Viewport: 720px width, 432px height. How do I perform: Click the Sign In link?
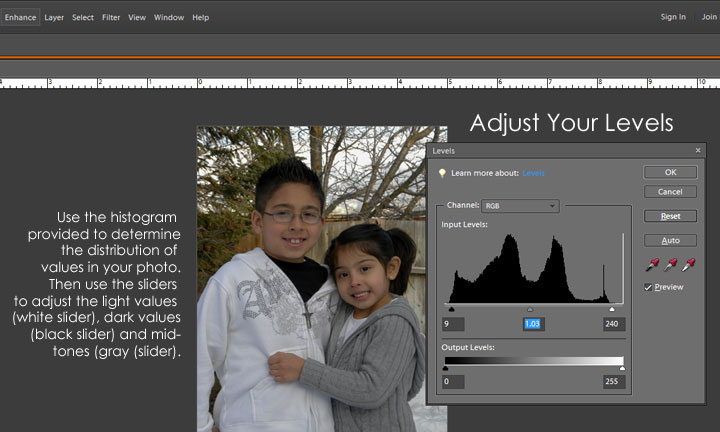pos(673,17)
